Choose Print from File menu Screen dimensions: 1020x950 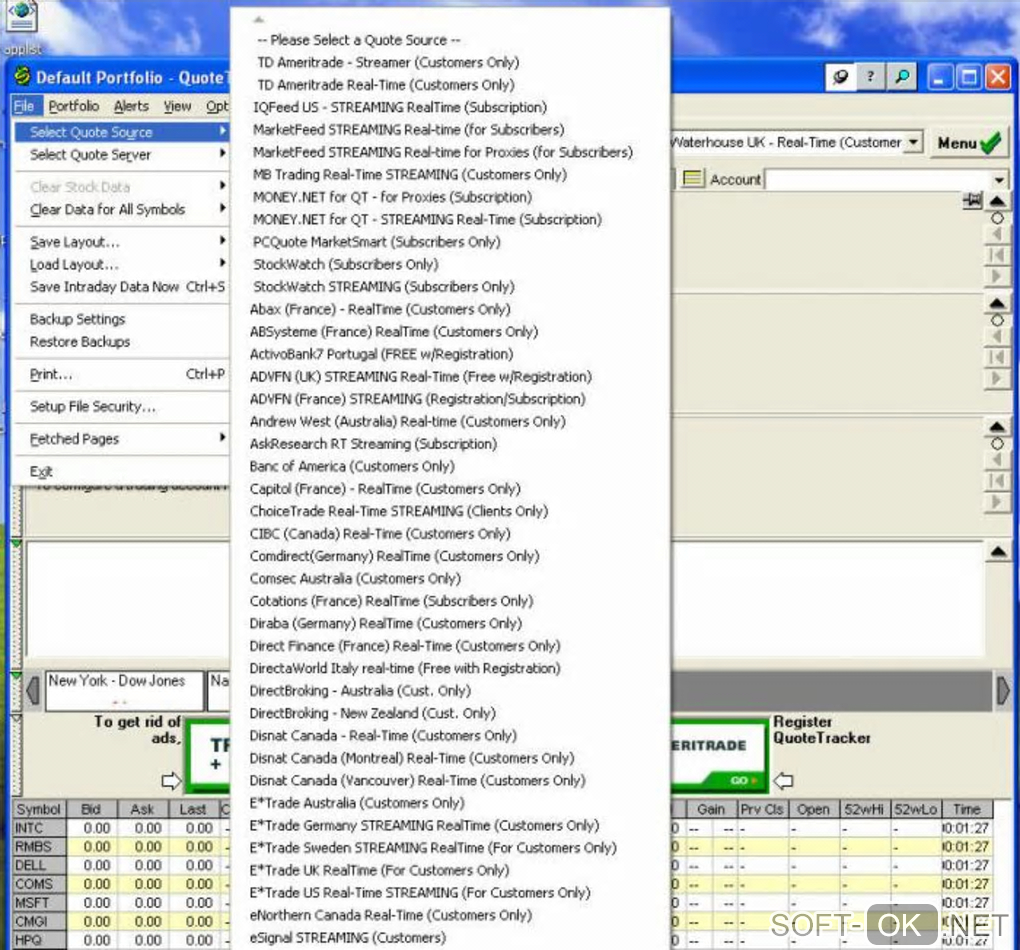coord(121,374)
